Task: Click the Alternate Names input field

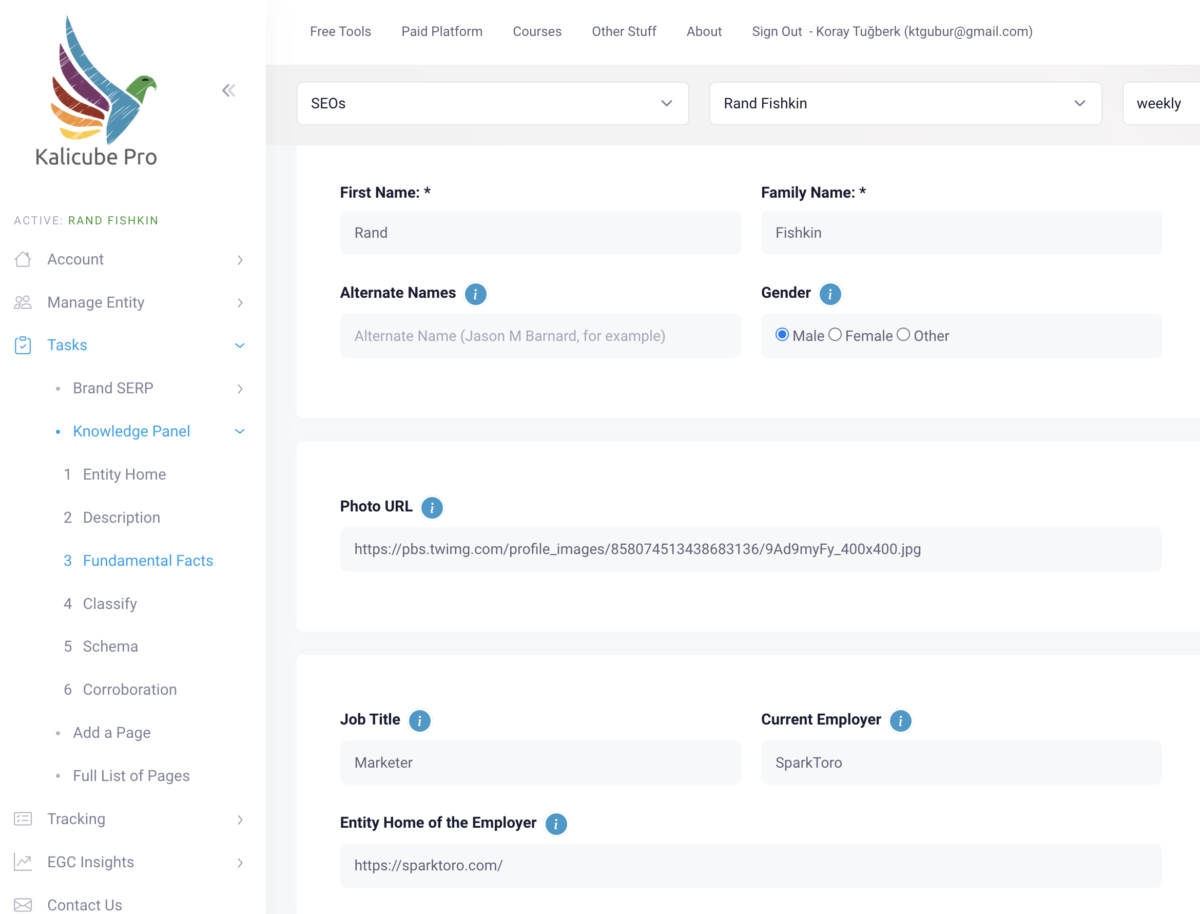Action: coord(540,336)
